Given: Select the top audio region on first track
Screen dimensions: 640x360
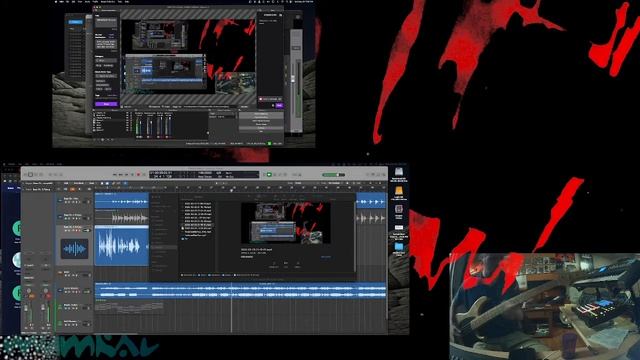Looking at the screenshot, I should (x=122, y=200).
